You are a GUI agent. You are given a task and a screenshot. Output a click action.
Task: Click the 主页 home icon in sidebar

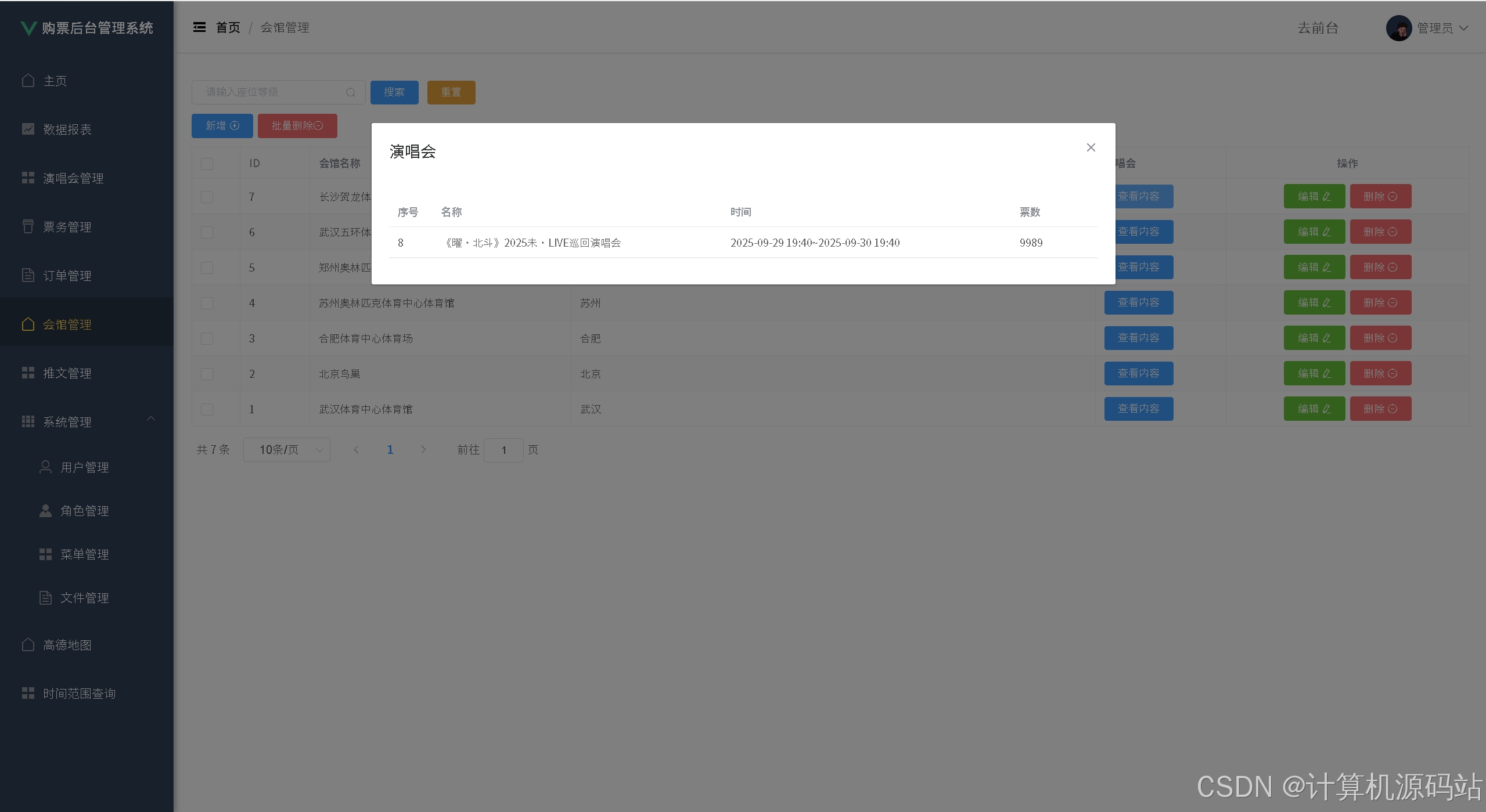coord(28,80)
